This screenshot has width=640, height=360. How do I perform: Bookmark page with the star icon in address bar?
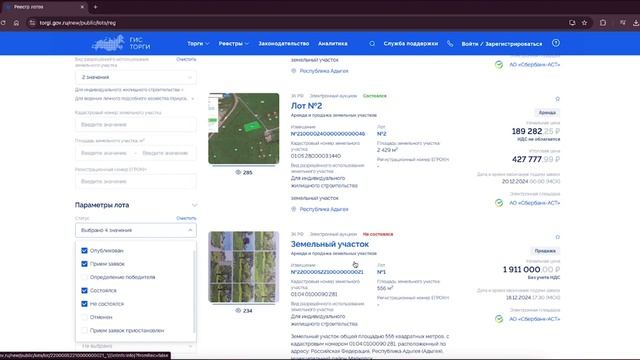point(584,23)
